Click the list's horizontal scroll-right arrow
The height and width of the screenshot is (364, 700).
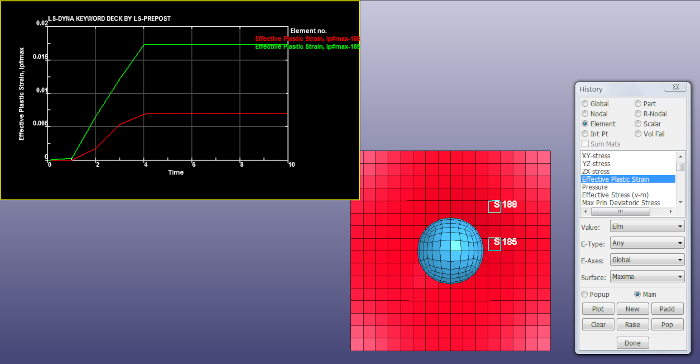click(671, 211)
